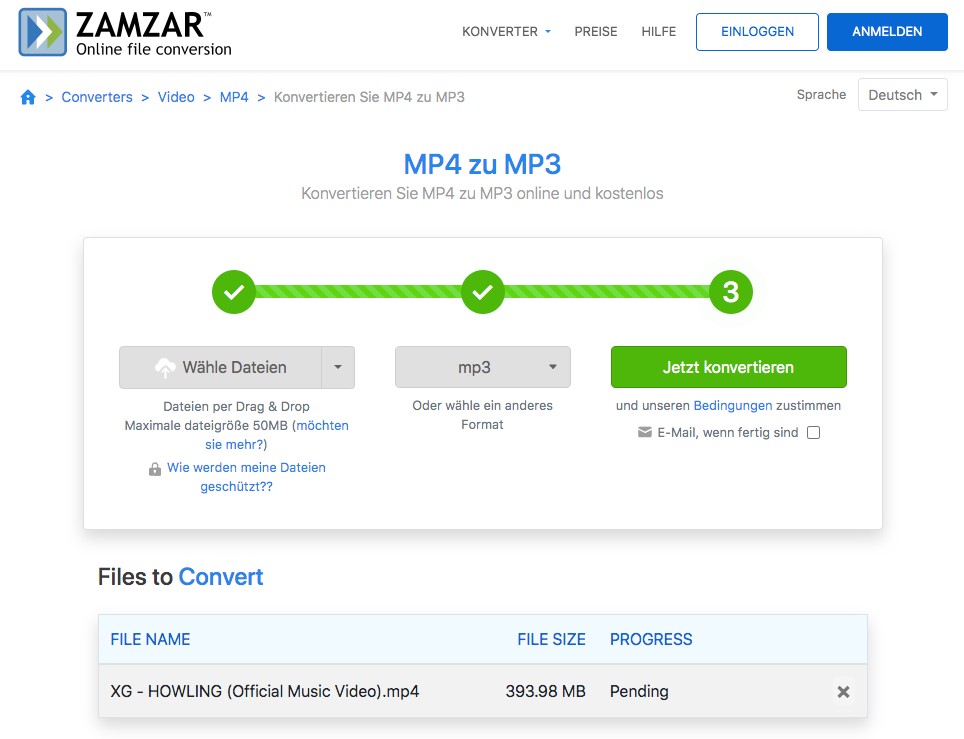Click the 'Dateien per Drag & Drop' text

point(236,406)
